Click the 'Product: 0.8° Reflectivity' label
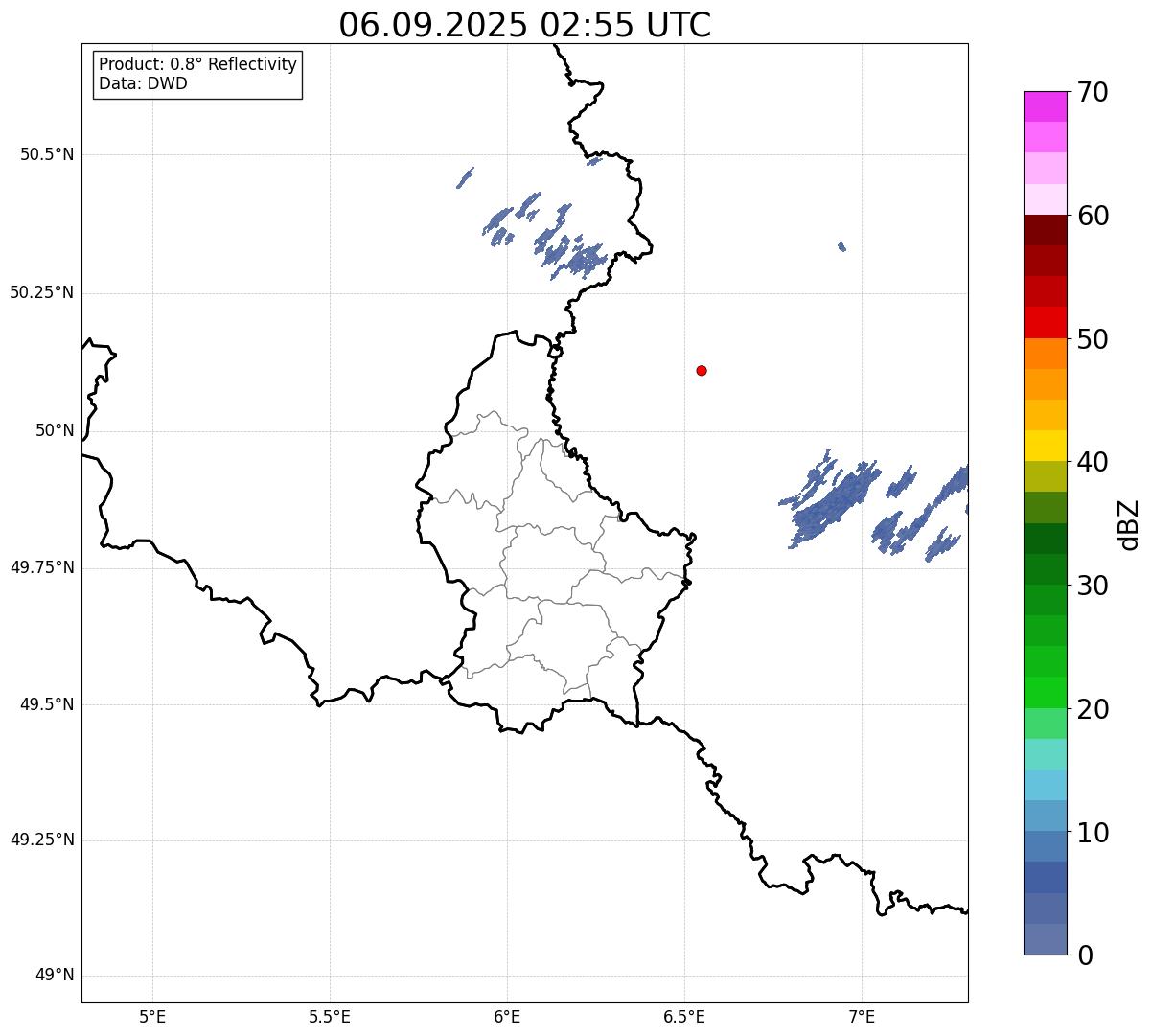Screen dimensions: 1152x1036 198,64
